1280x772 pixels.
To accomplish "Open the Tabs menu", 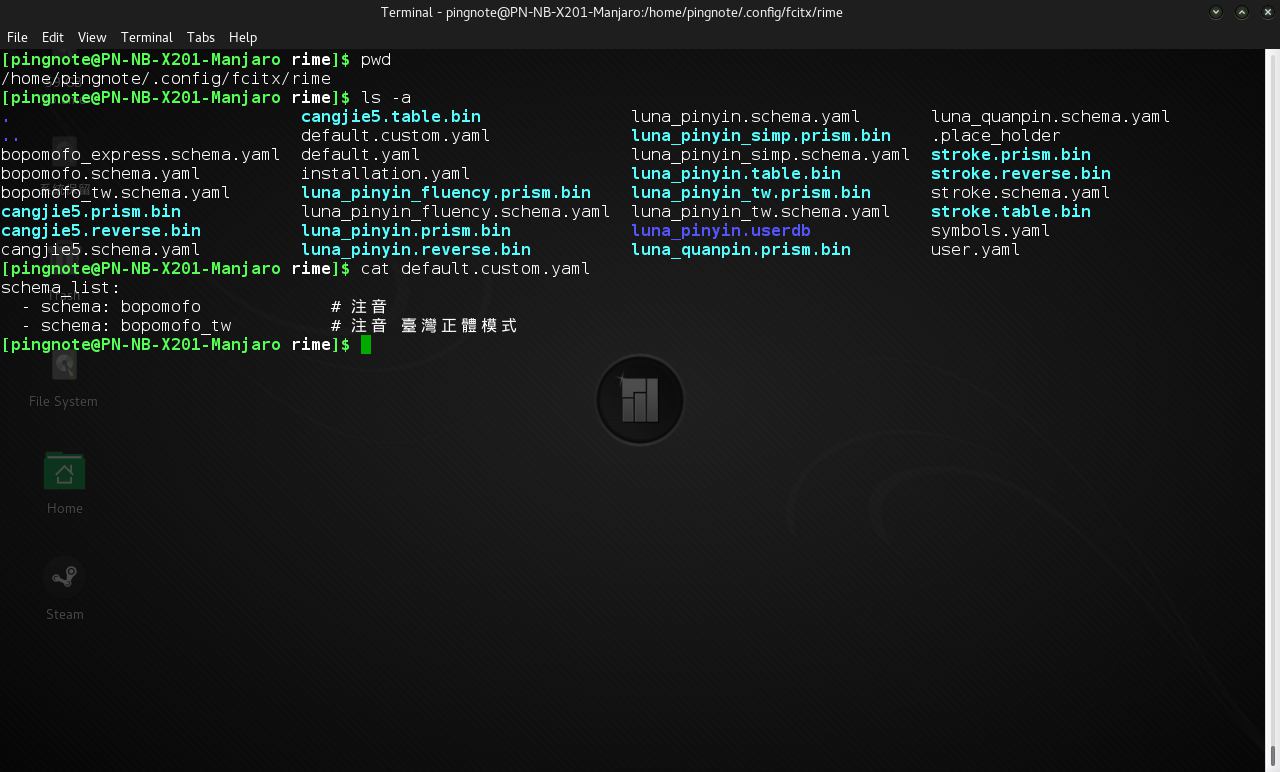I will (200, 37).
